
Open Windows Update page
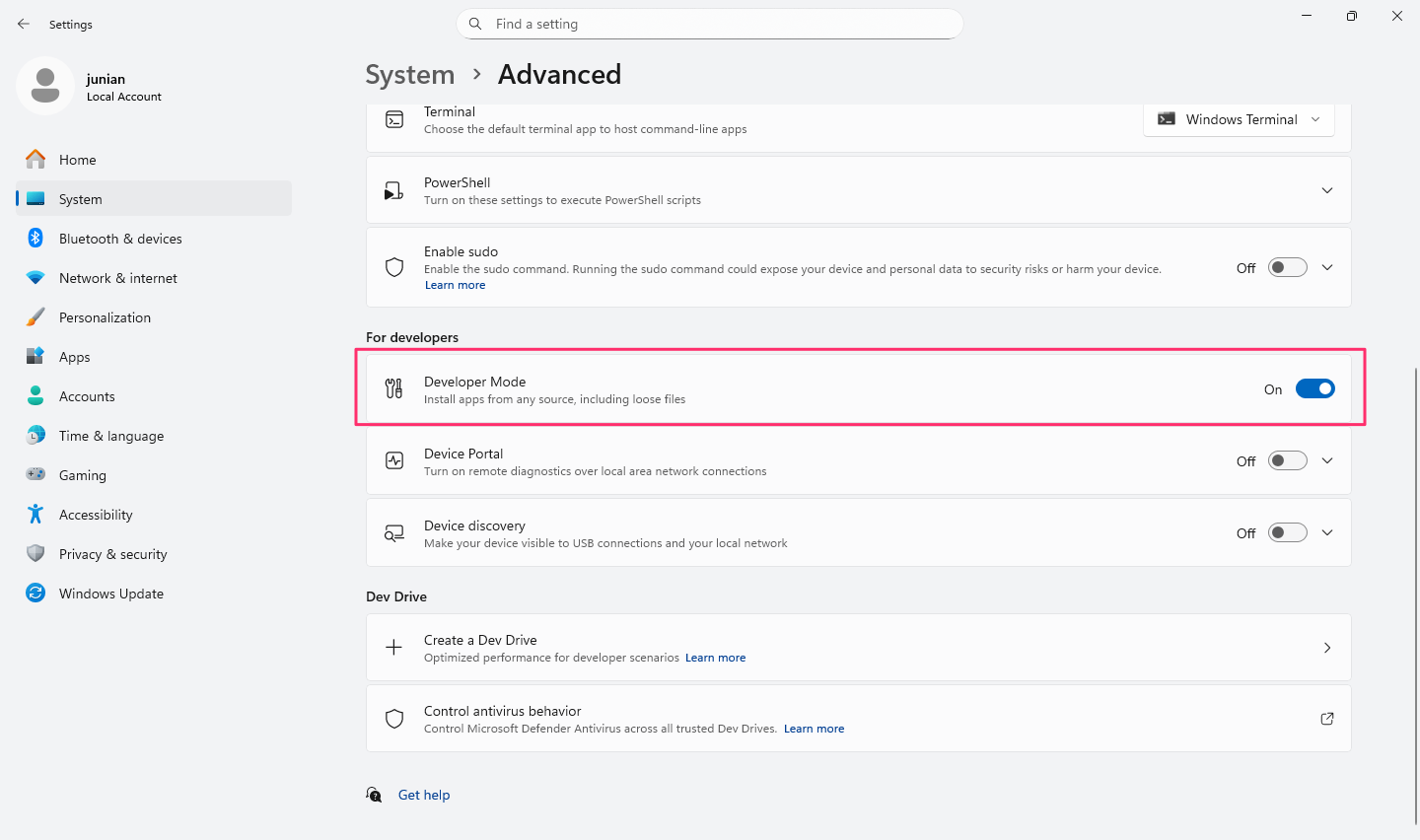(154, 593)
